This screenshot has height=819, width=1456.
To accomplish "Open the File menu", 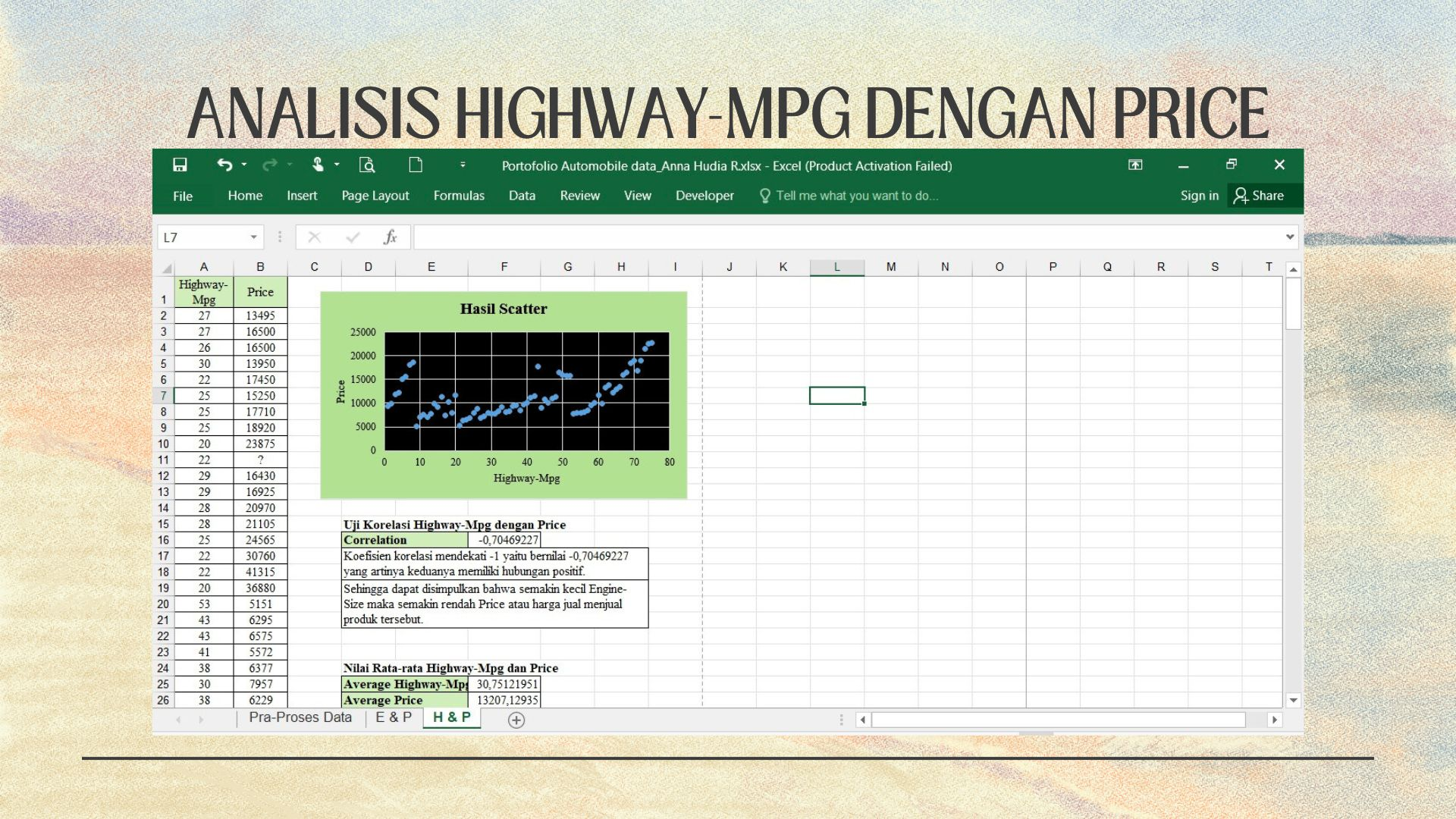I will click(x=183, y=196).
